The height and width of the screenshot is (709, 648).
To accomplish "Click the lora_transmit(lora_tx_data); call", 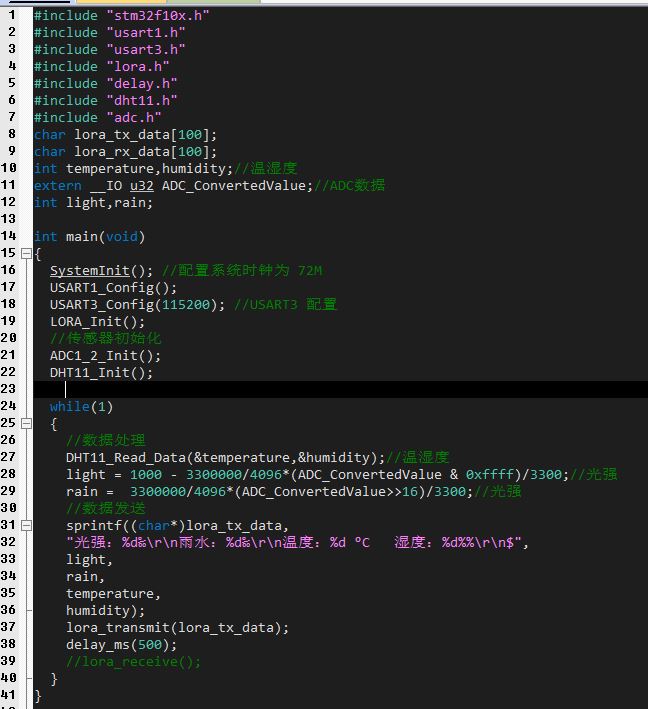I will pyautogui.click(x=177, y=628).
